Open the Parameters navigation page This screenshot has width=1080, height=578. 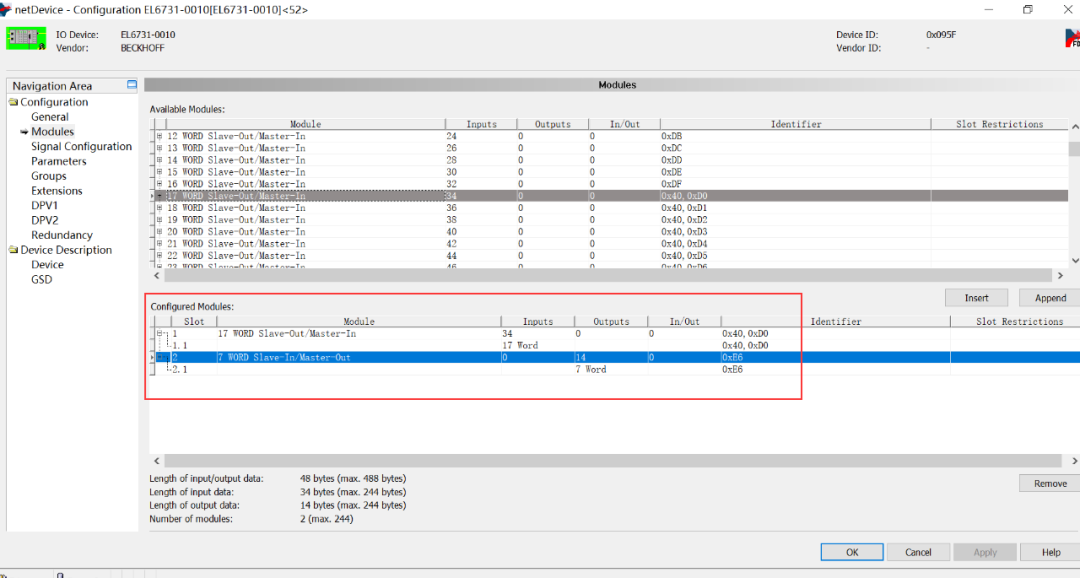58,161
